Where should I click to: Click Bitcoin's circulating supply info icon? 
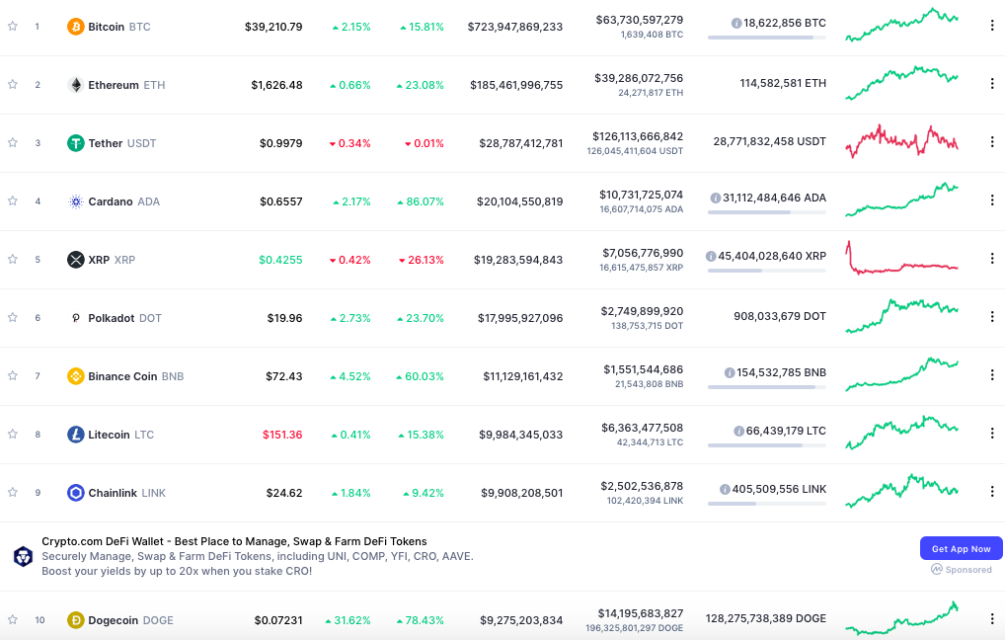[736, 22]
